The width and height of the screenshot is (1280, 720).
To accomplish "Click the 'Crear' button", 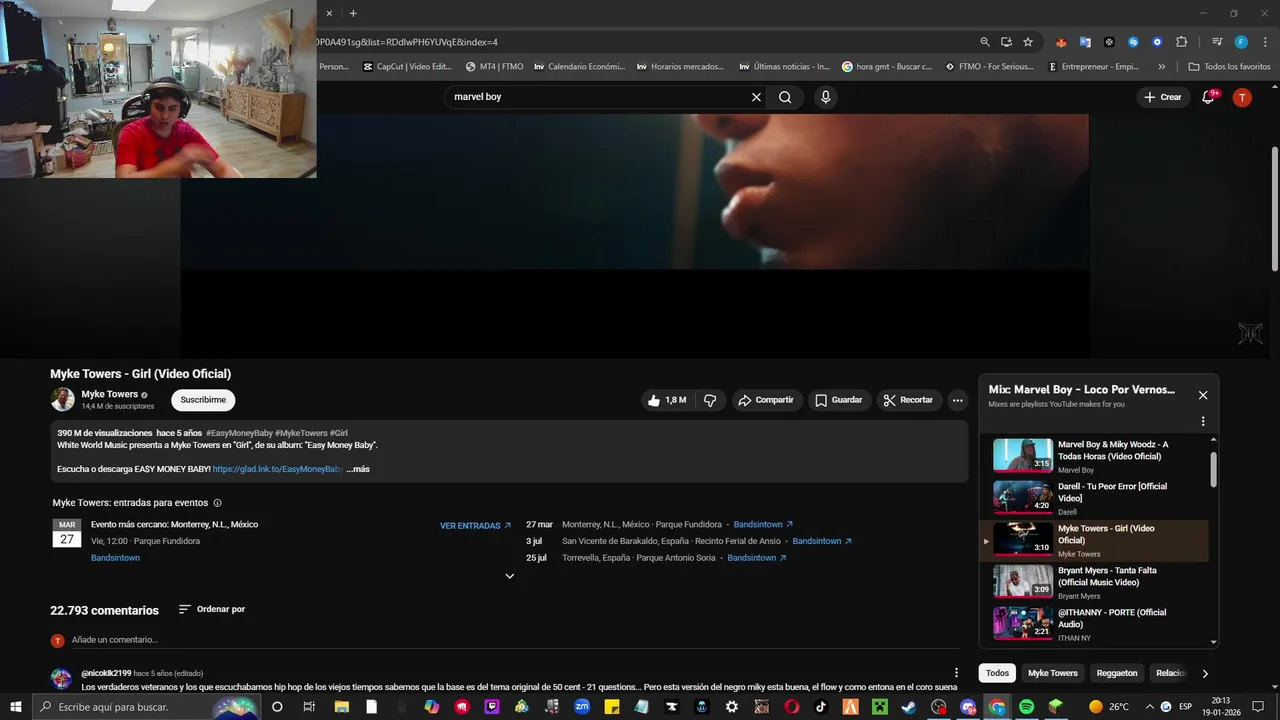I will (x=1162, y=97).
